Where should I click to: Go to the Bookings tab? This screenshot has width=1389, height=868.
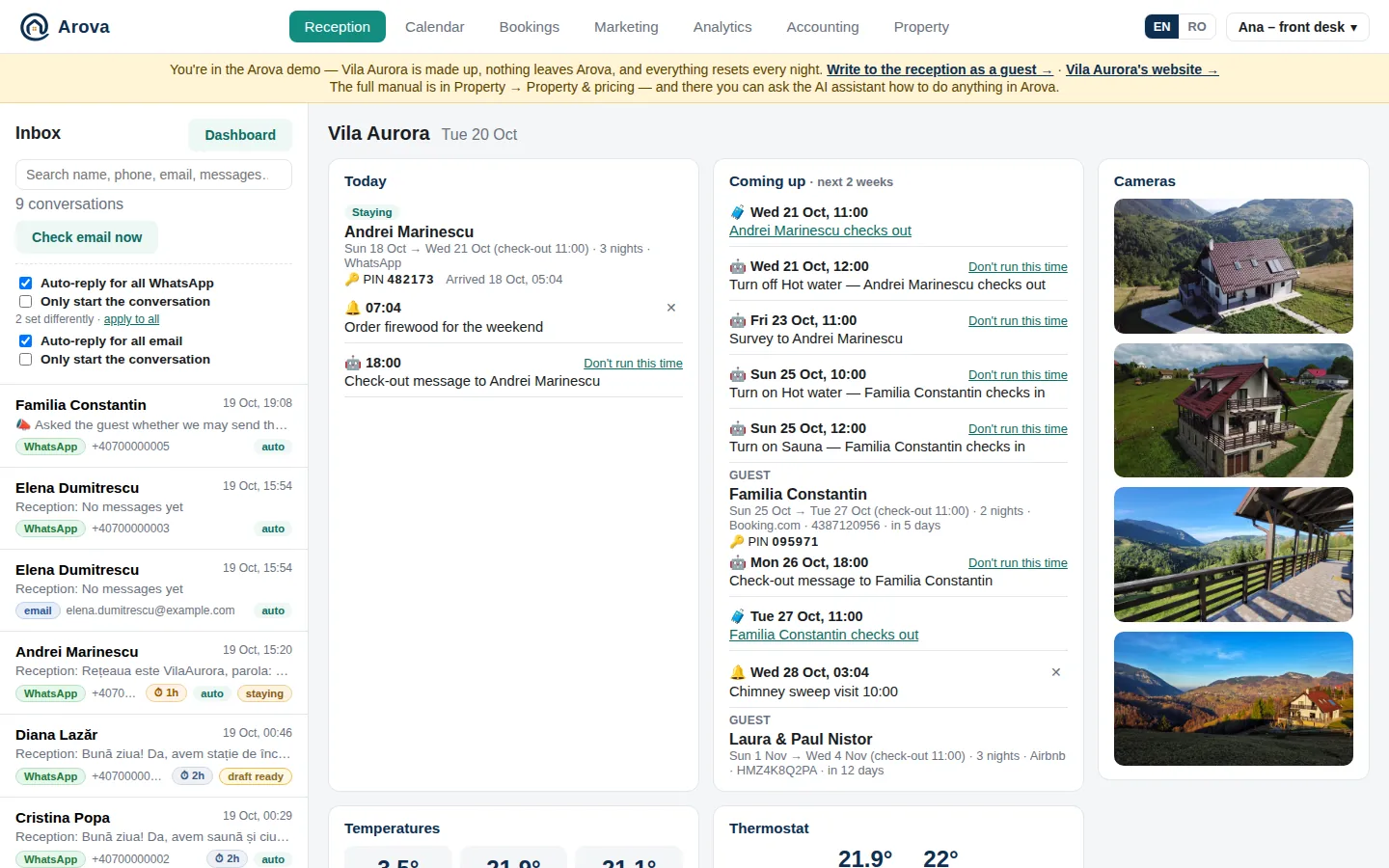click(529, 27)
